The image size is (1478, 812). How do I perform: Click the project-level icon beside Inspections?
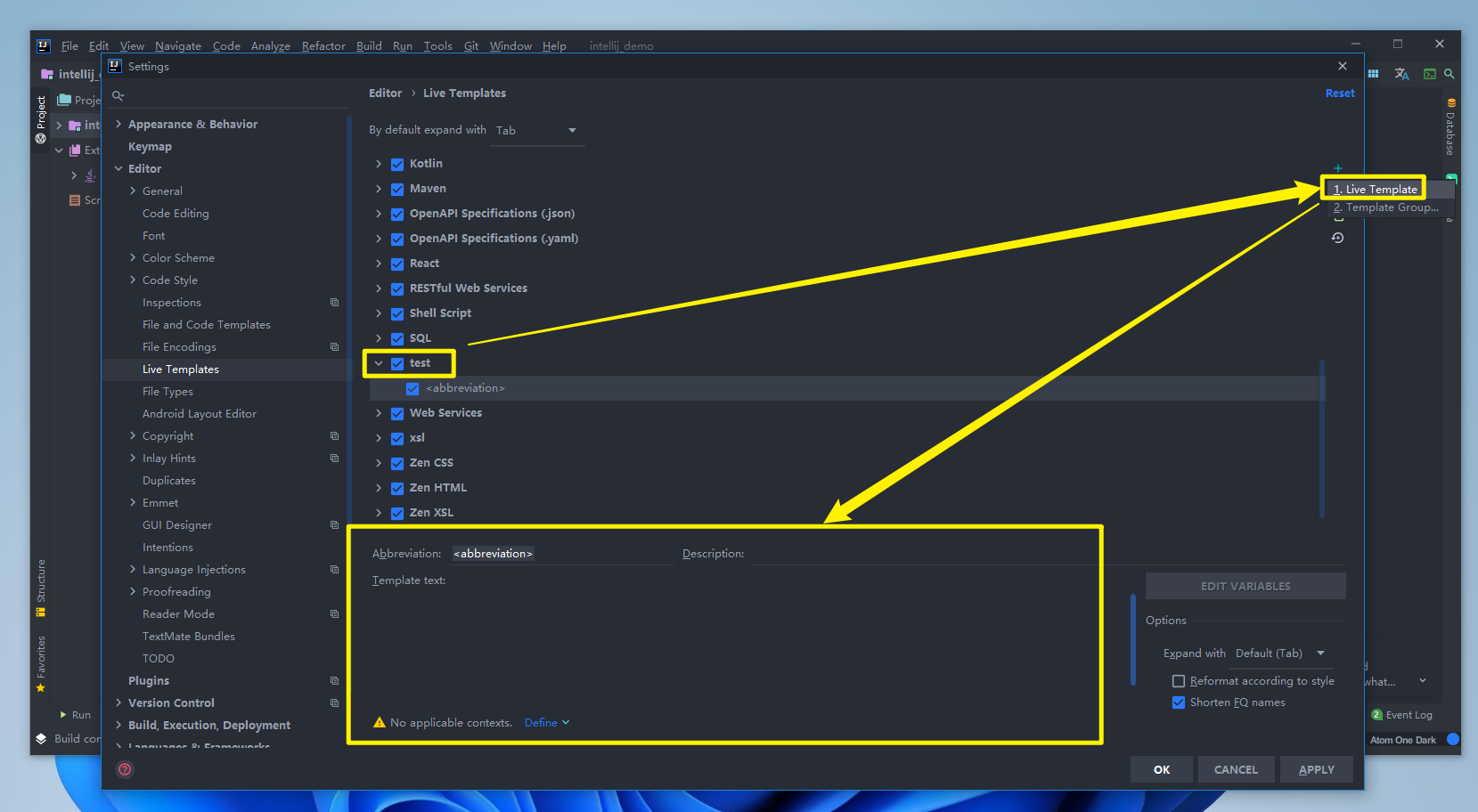pyautogui.click(x=334, y=302)
